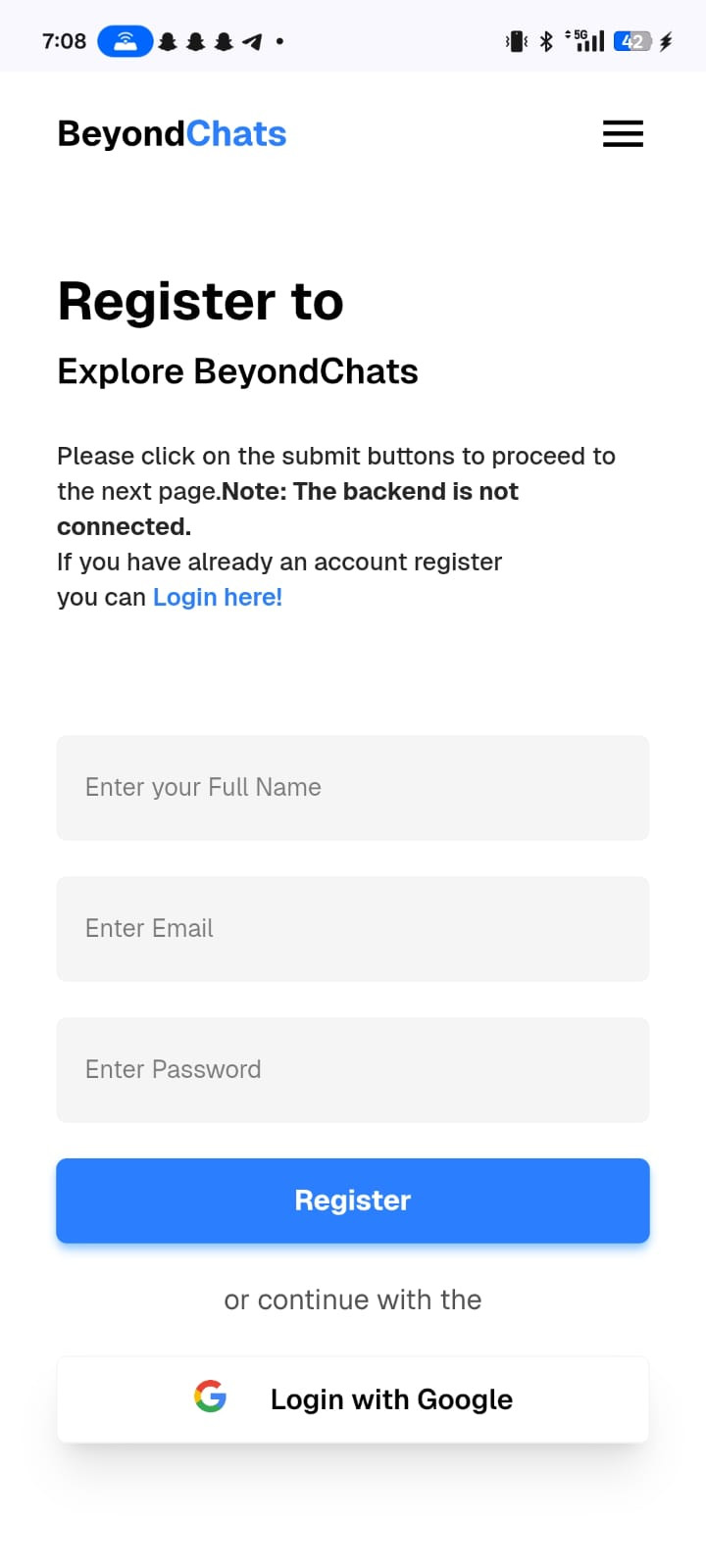Follow the Login here! link
Image resolution: width=706 pixels, height=1568 pixels.
[218, 597]
